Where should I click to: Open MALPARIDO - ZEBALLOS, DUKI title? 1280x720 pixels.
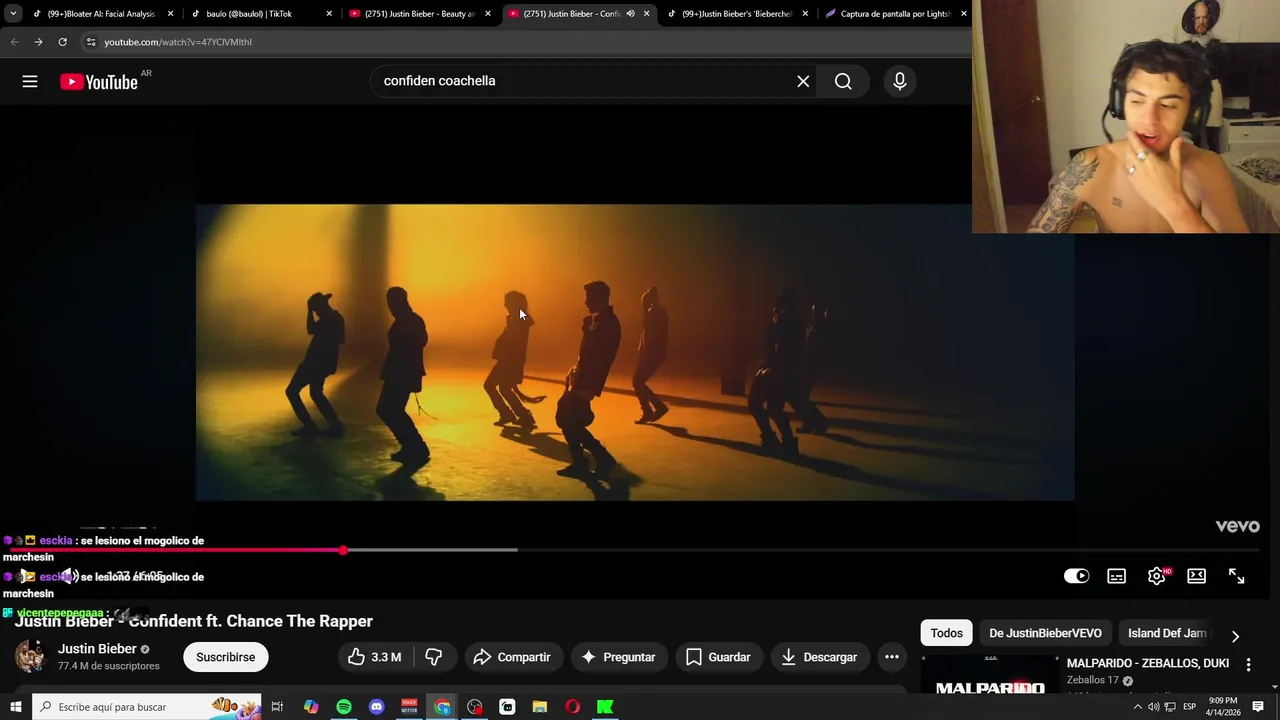pos(1148,663)
